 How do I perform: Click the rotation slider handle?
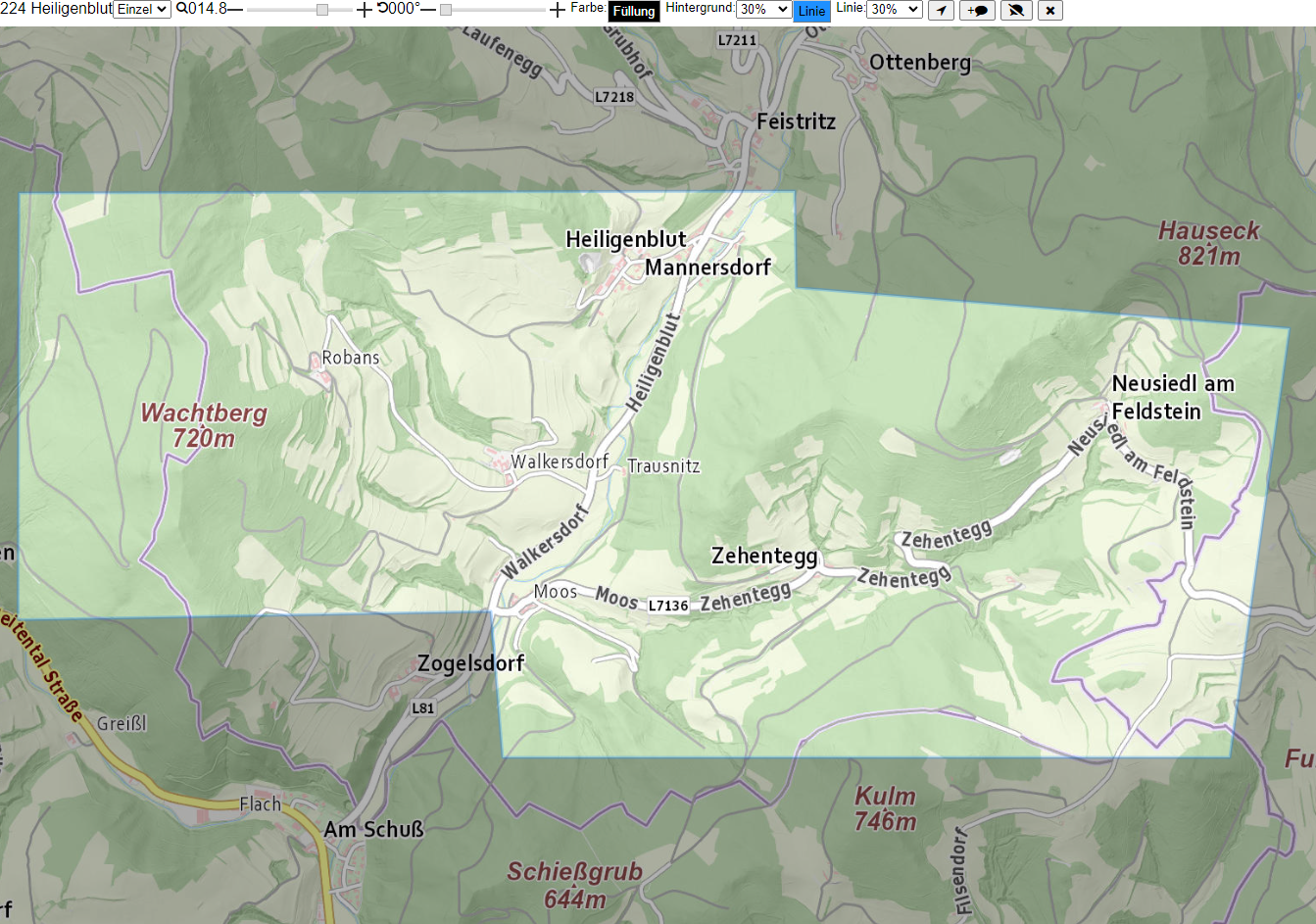click(446, 10)
